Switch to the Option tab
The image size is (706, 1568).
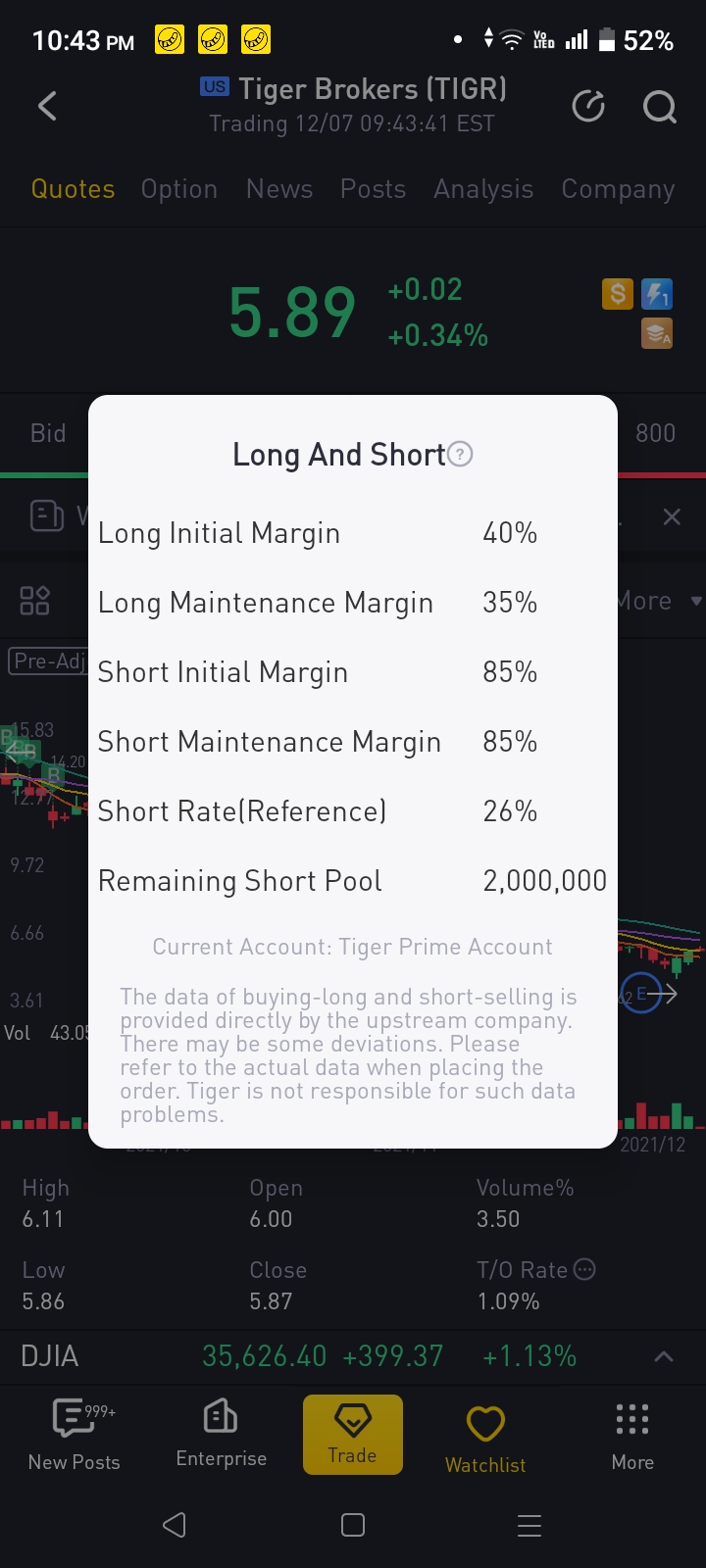tap(179, 189)
